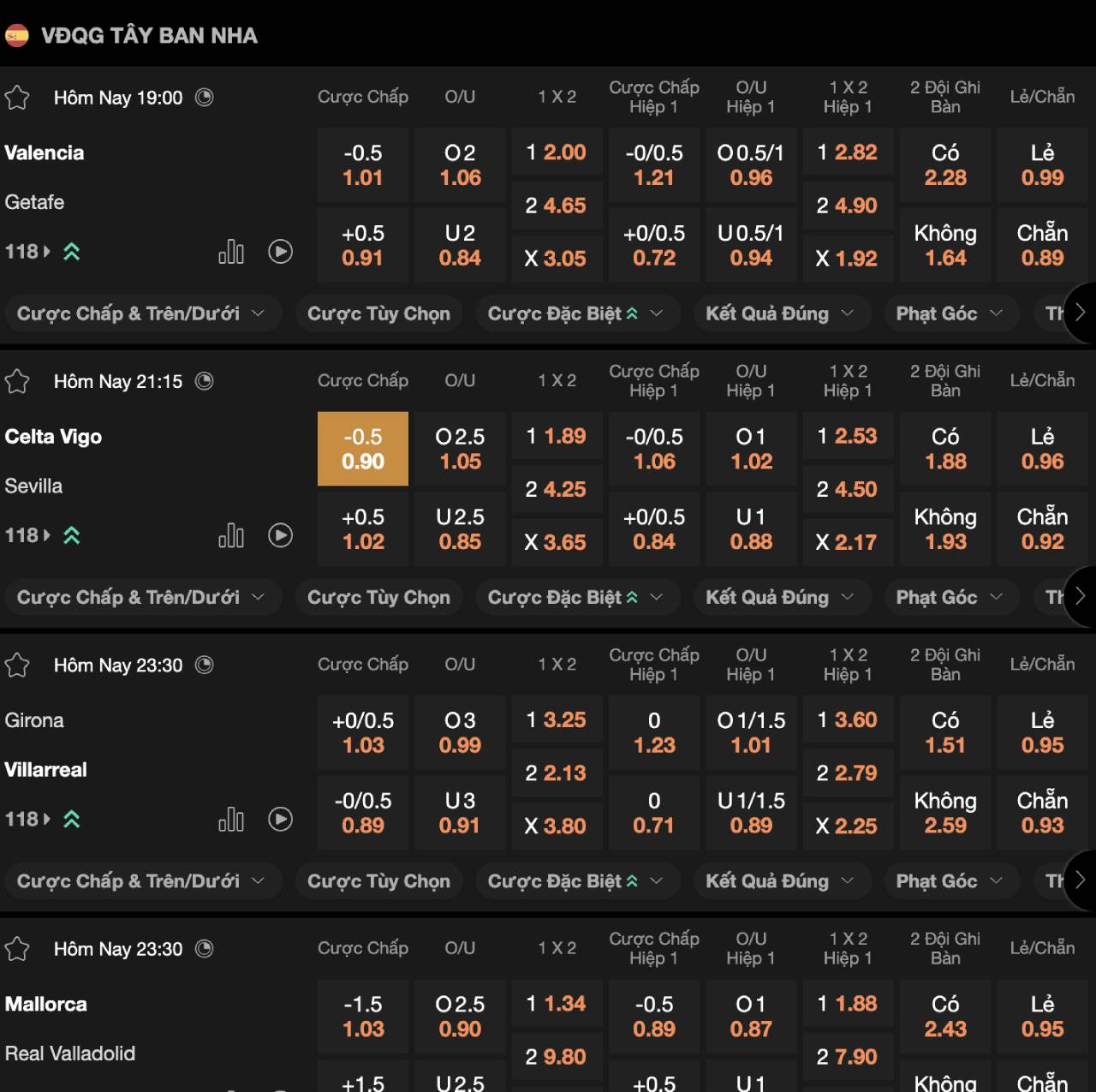Viewport: 1096px width, 1092px height.
Task: Click the clock icon next to Mallorca match time
Action: (204, 948)
